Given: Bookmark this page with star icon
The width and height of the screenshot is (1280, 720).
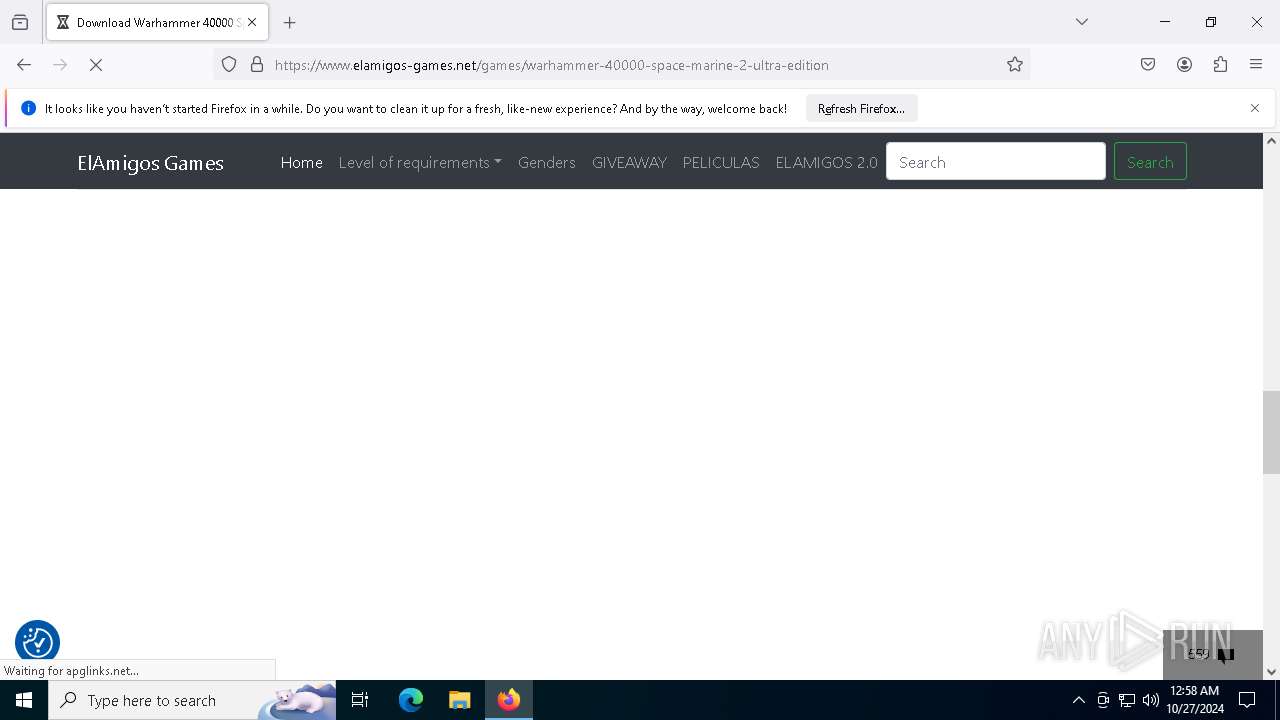Looking at the screenshot, I should point(1015,64).
